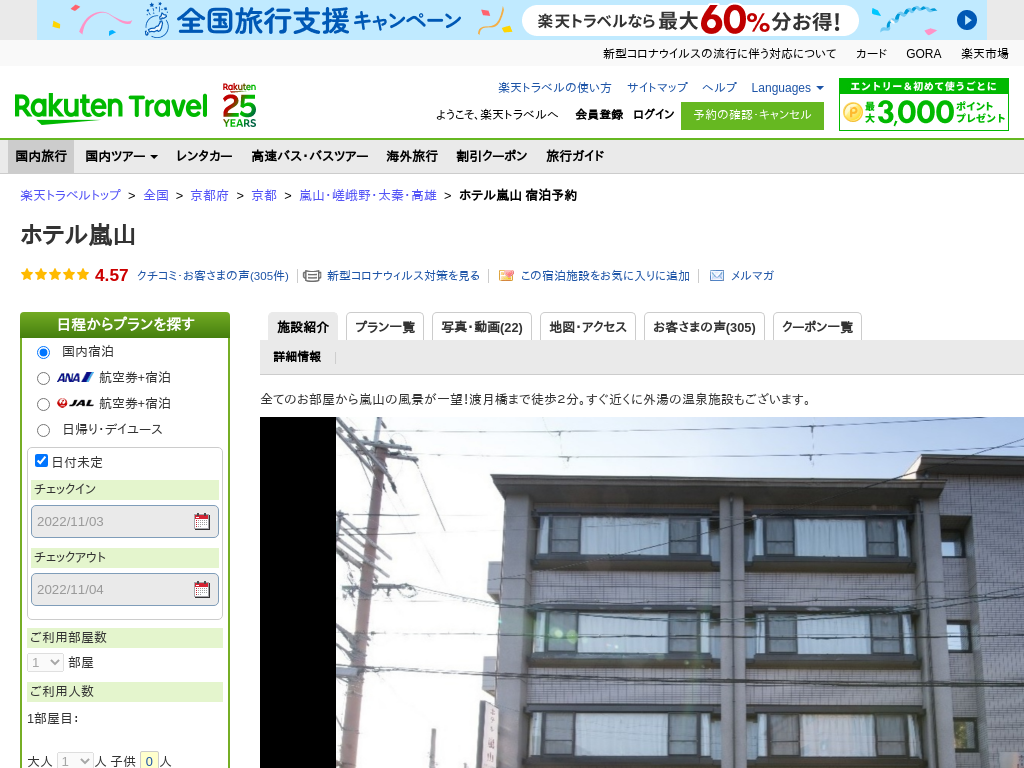Open 新型コロナウィルス対策を見る link
The image size is (1024, 768).
tap(403, 276)
